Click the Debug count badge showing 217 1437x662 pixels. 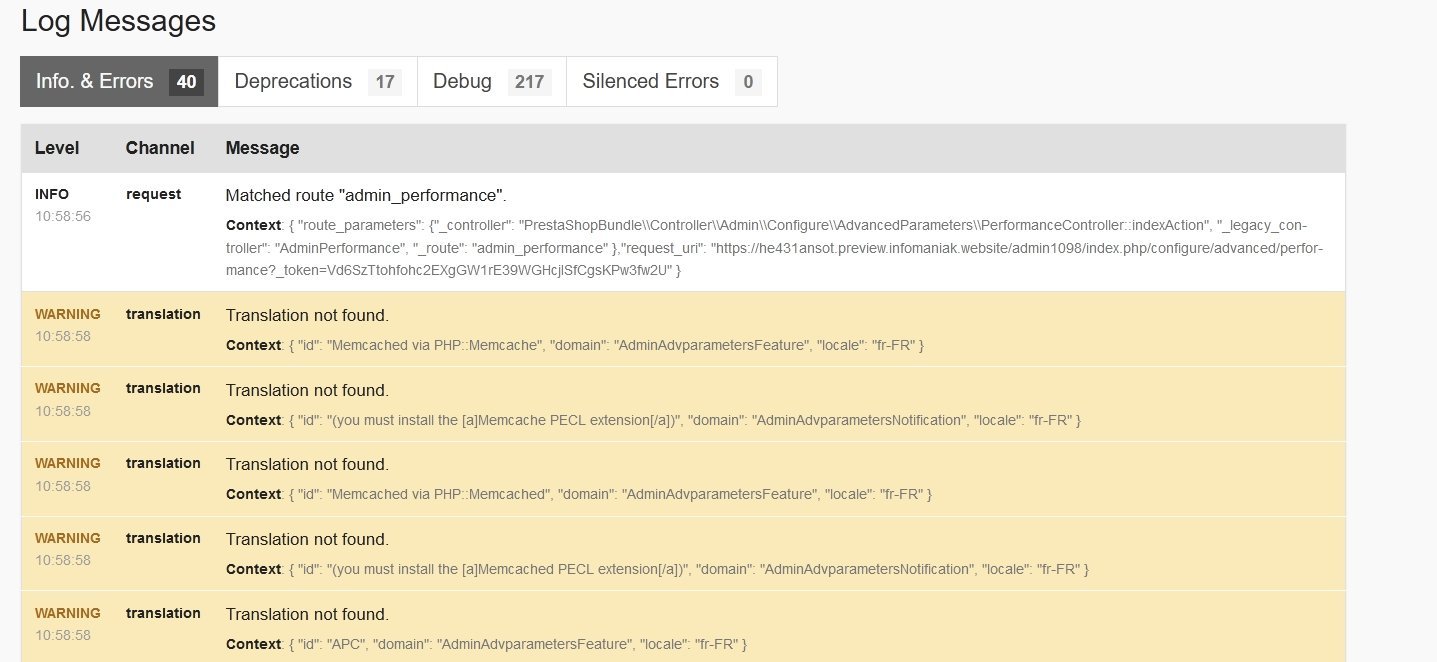point(529,82)
